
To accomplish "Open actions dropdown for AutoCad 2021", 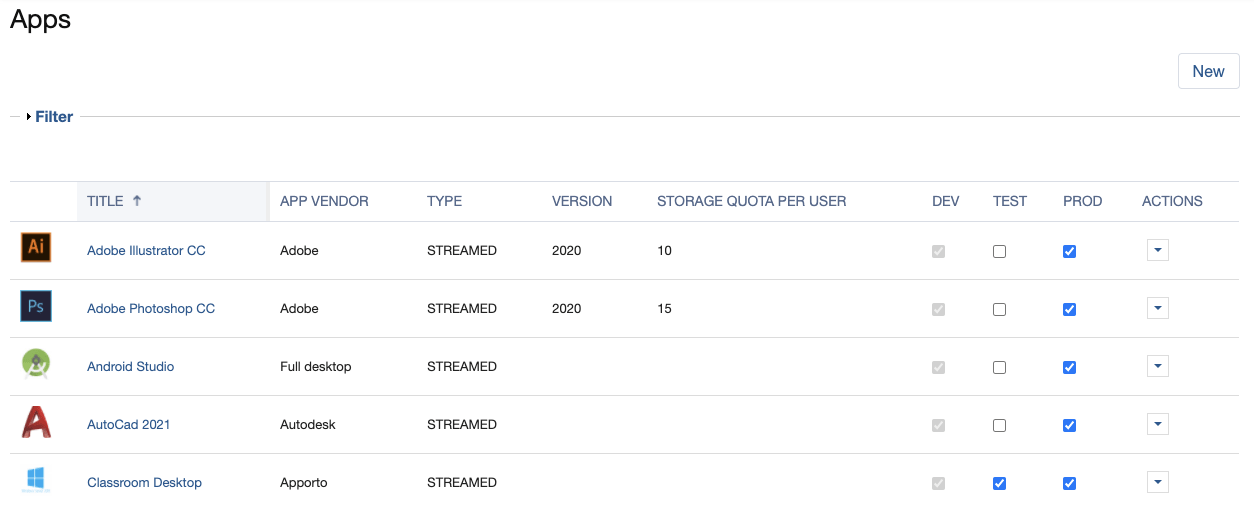I will pyautogui.click(x=1157, y=424).
